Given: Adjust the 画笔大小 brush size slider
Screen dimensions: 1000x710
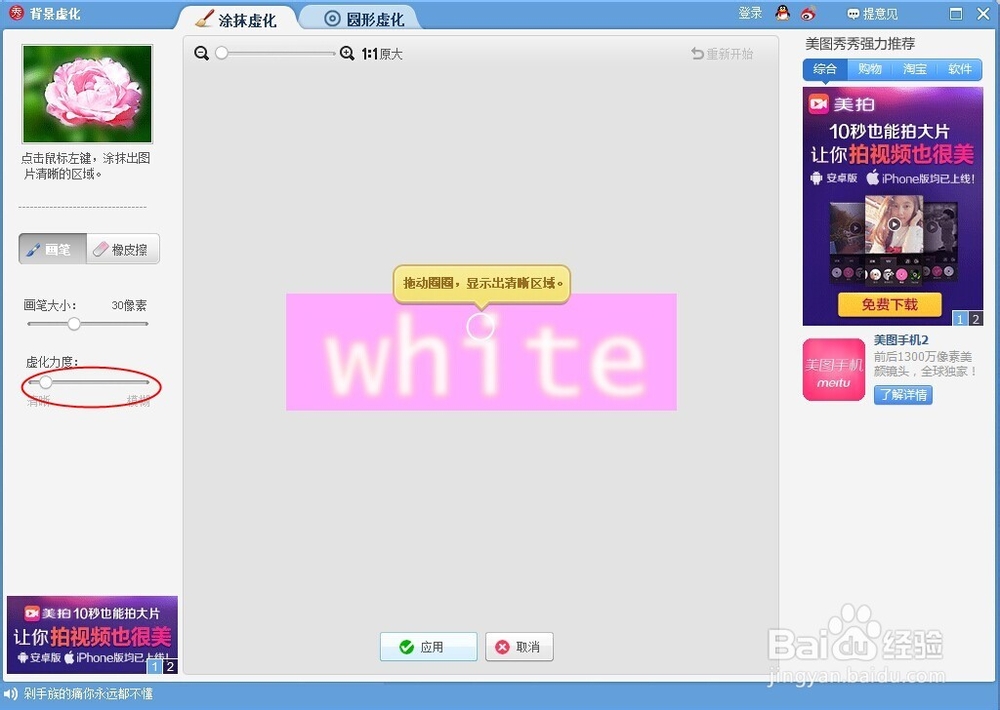Looking at the screenshot, I should 74,324.
